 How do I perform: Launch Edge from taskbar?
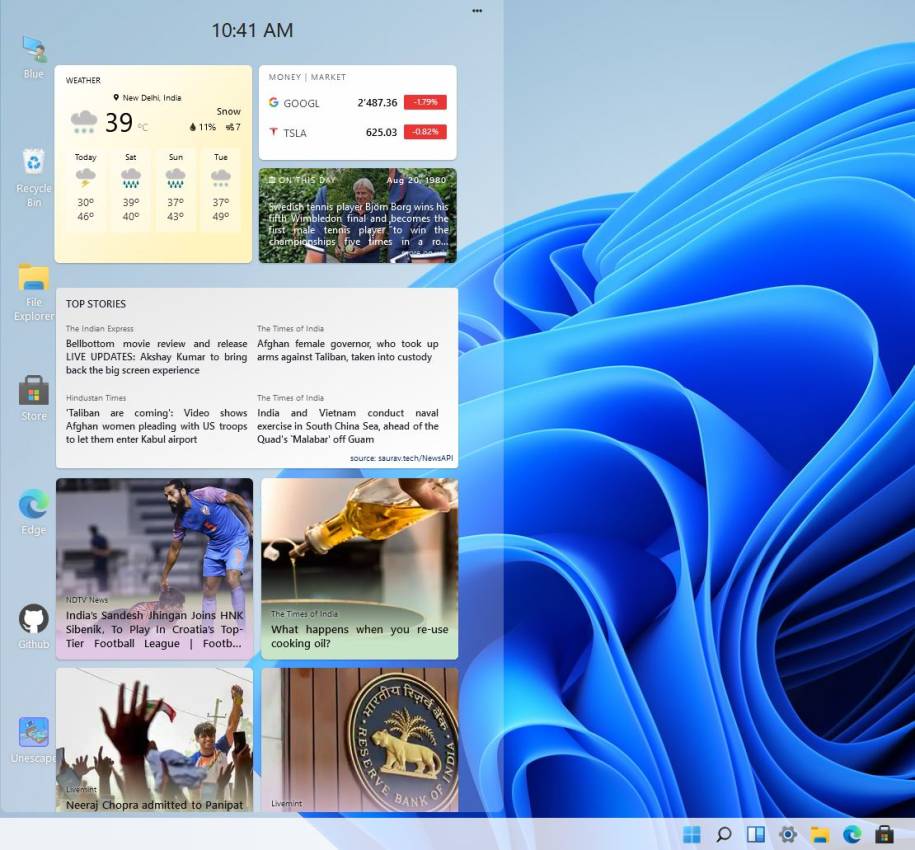pos(852,834)
